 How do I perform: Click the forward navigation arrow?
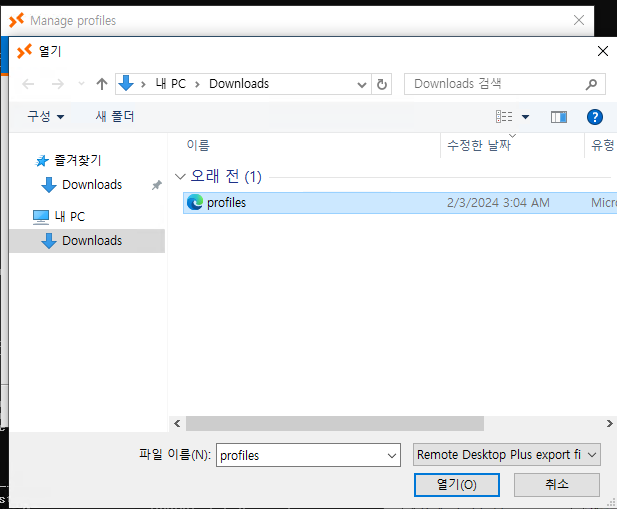coord(58,84)
